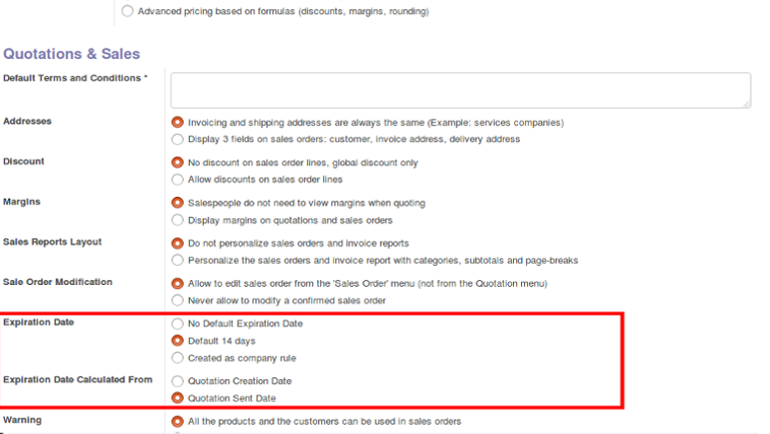Choose Default 14 days expiration
This screenshot has height=434, width=770.
point(177,341)
